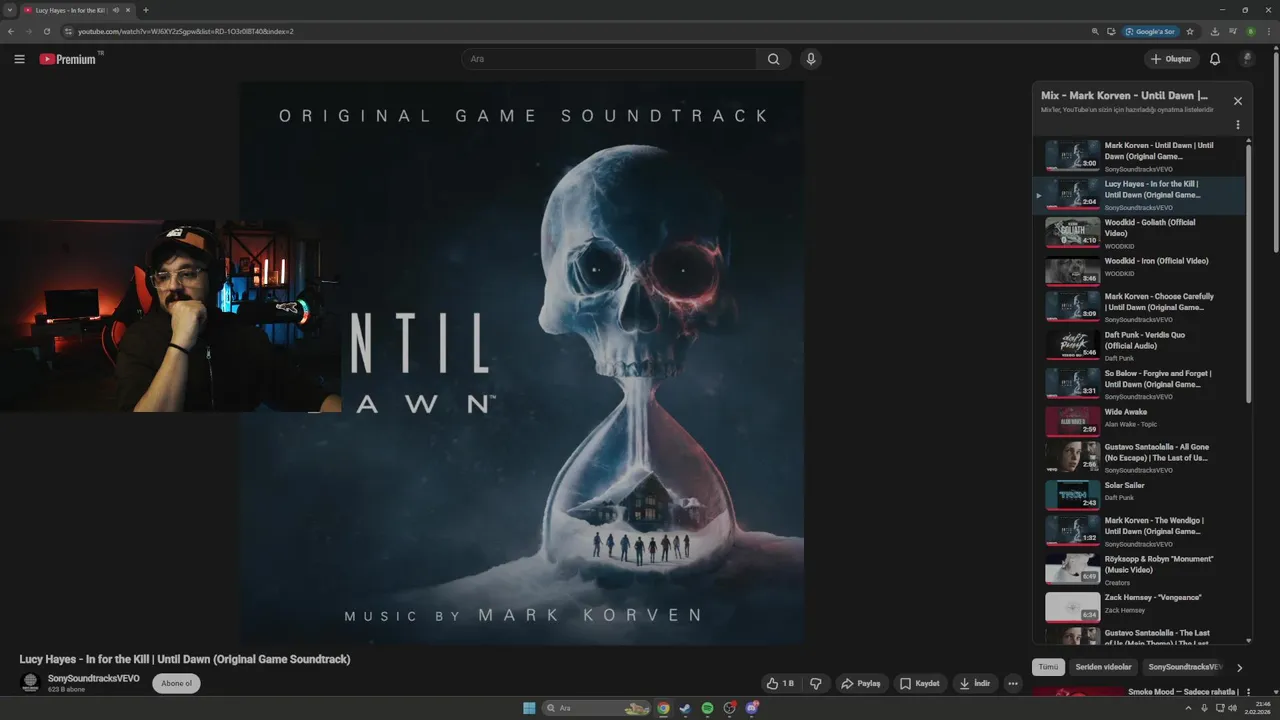Select the SonySoundtracksVEVO filter chip

[1185, 667]
